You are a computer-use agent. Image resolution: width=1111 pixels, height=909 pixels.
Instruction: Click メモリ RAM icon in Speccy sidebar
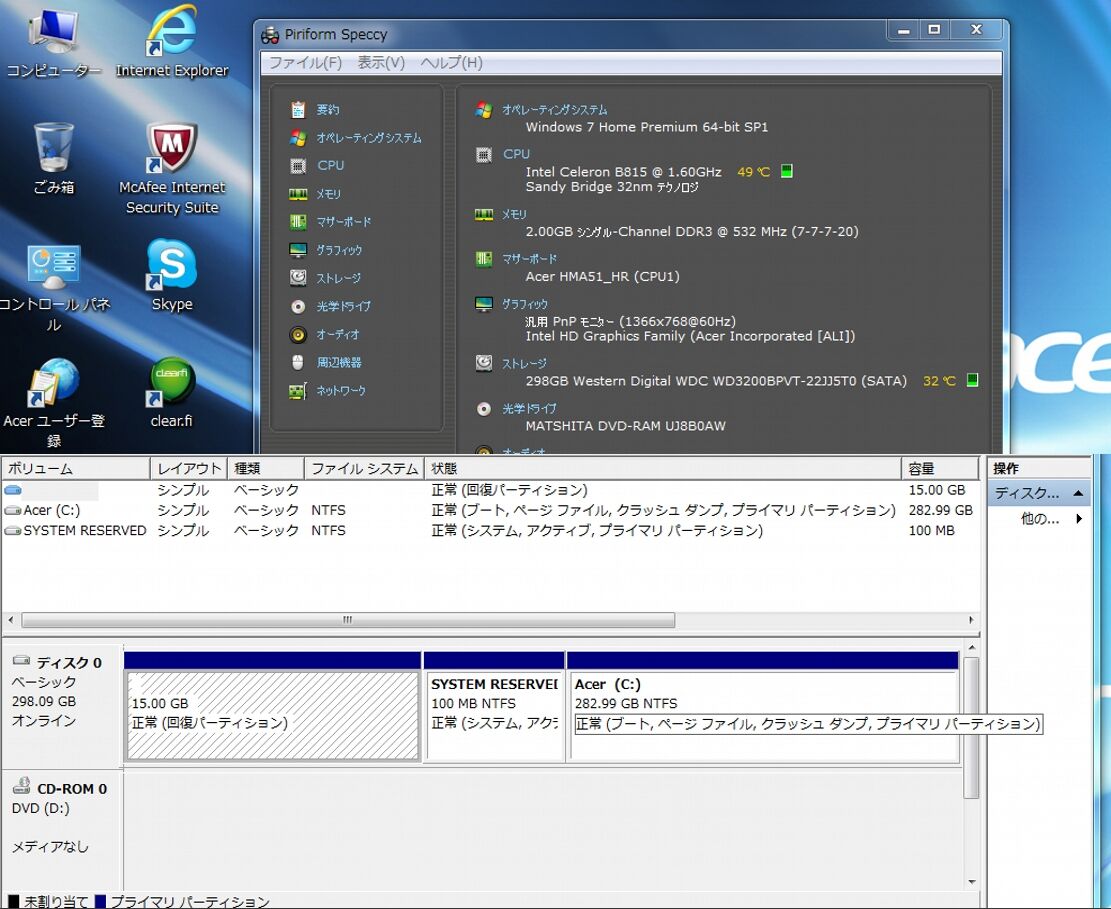tap(298, 193)
